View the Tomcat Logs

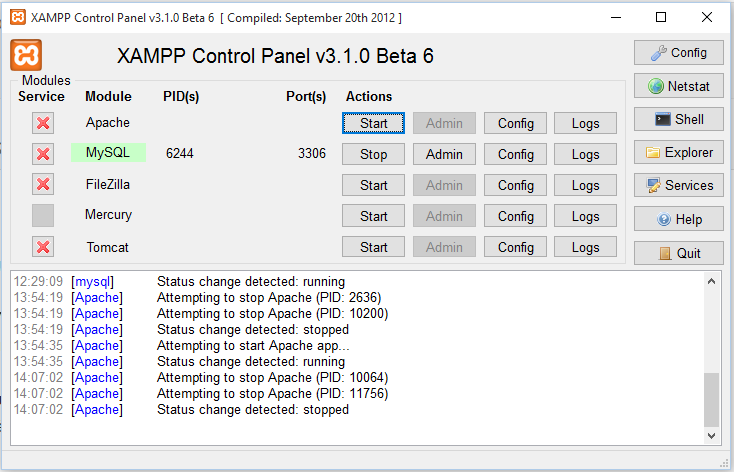[x=585, y=247]
